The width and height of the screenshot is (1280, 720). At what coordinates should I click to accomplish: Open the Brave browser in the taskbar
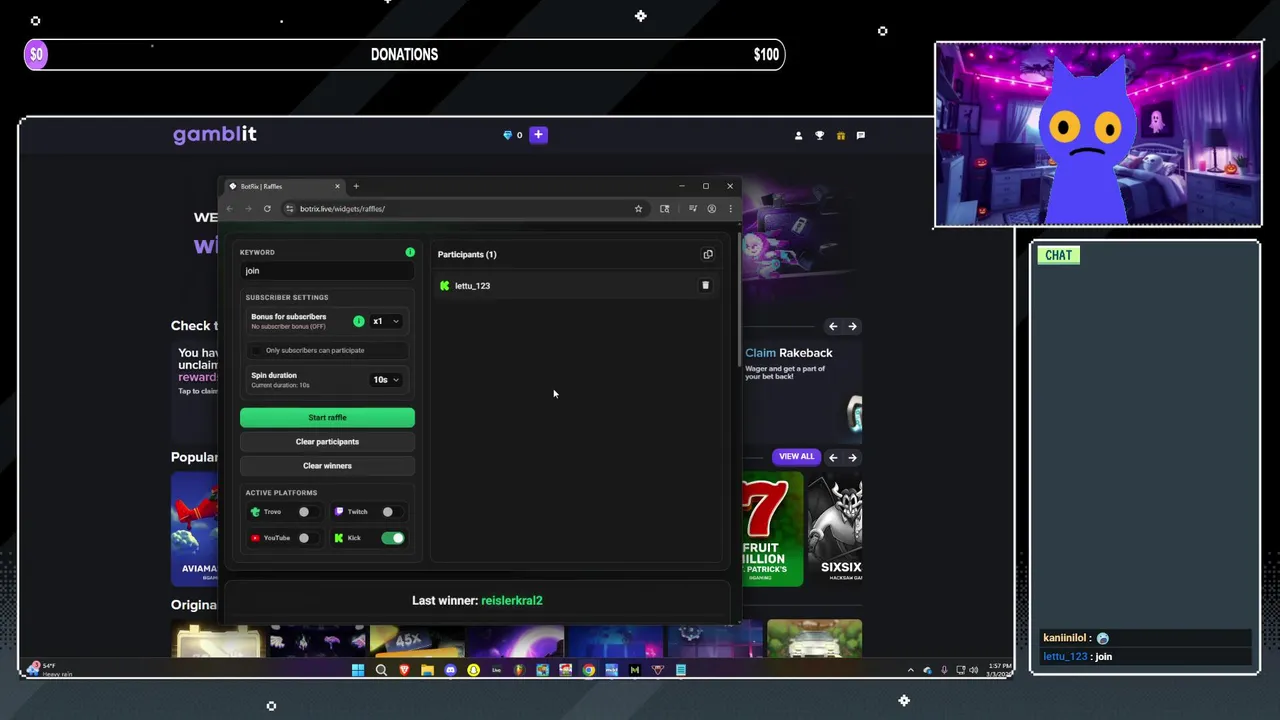pos(404,670)
